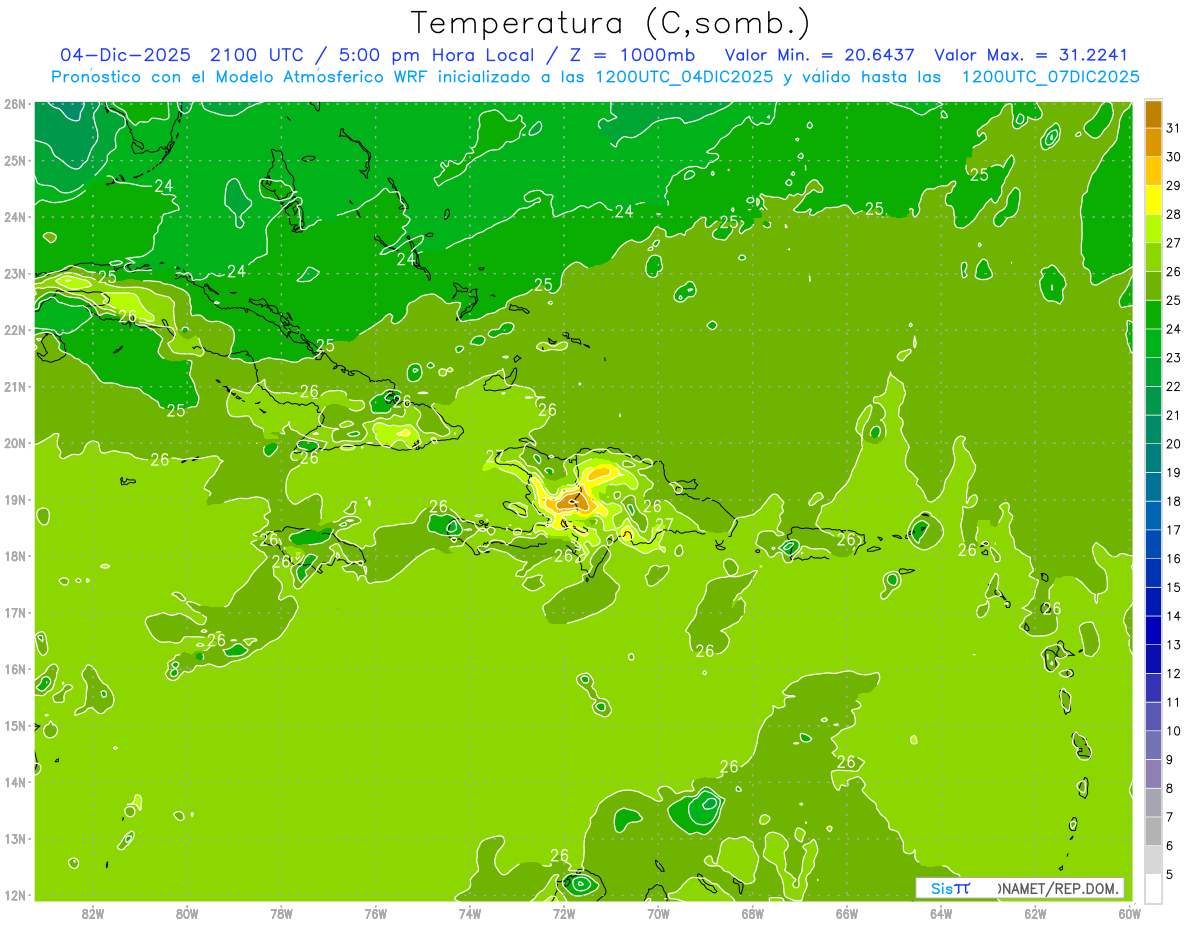Pick the gray swatch between 6 and 7
This screenshot has width=1200, height=927.
[x=1153, y=831]
